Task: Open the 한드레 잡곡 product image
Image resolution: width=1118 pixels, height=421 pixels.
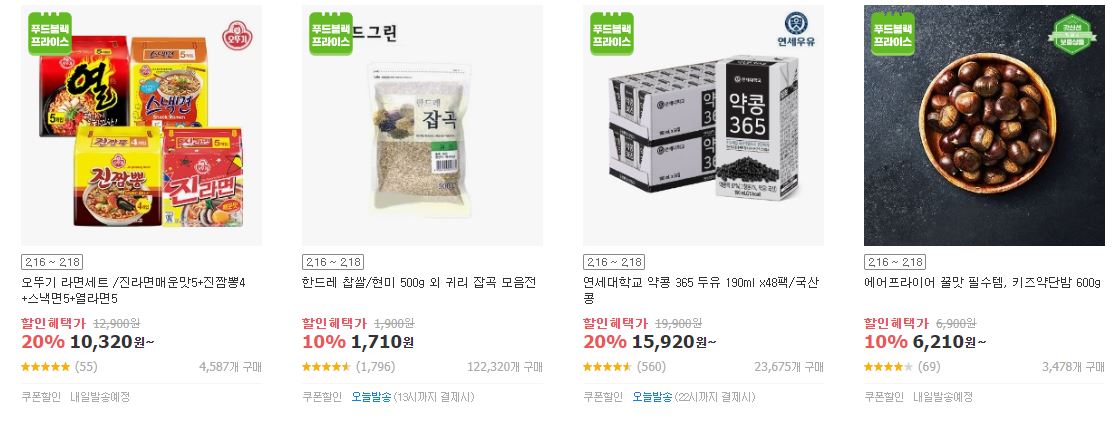Action: point(422,126)
